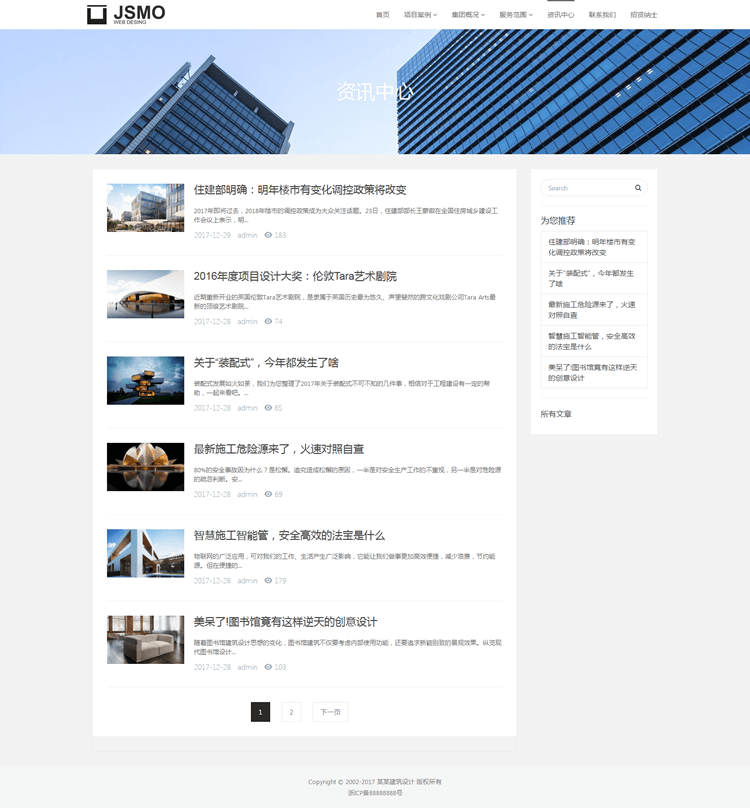The width and height of the screenshot is (750, 808).
Task: Click 下一页 next page button
Action: (x=330, y=712)
